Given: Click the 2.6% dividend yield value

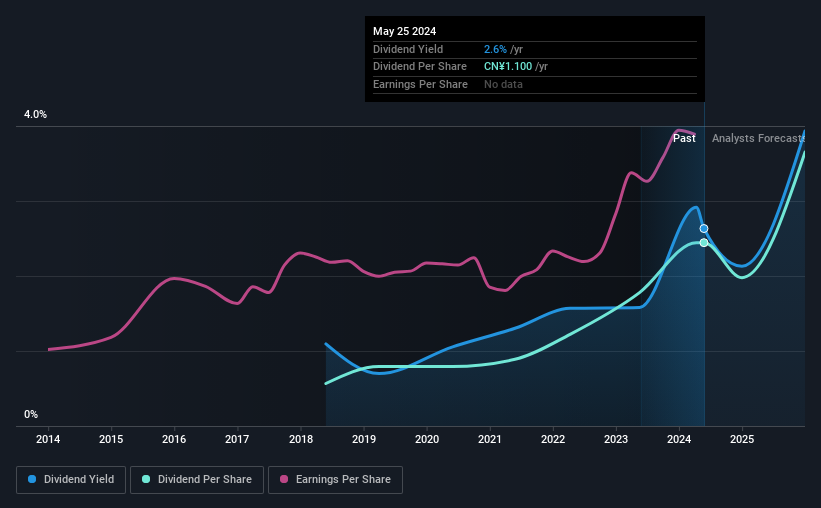Looking at the screenshot, I should [495, 49].
